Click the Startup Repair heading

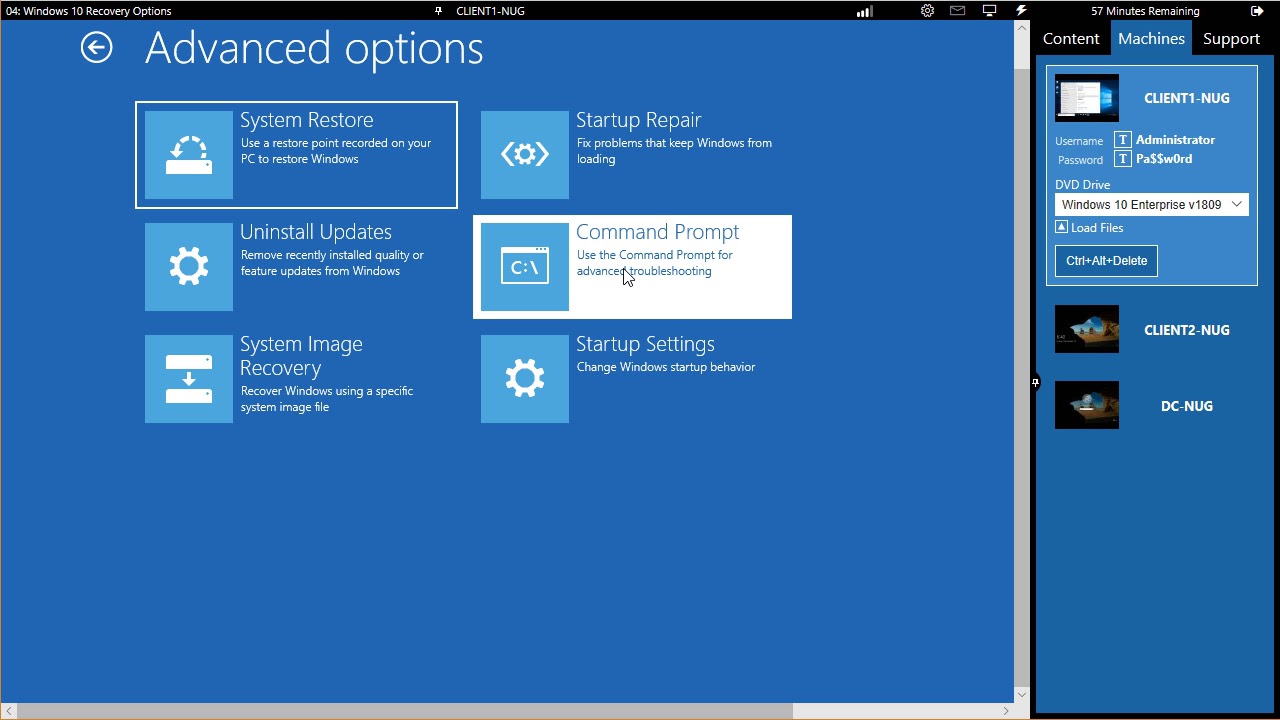639,120
